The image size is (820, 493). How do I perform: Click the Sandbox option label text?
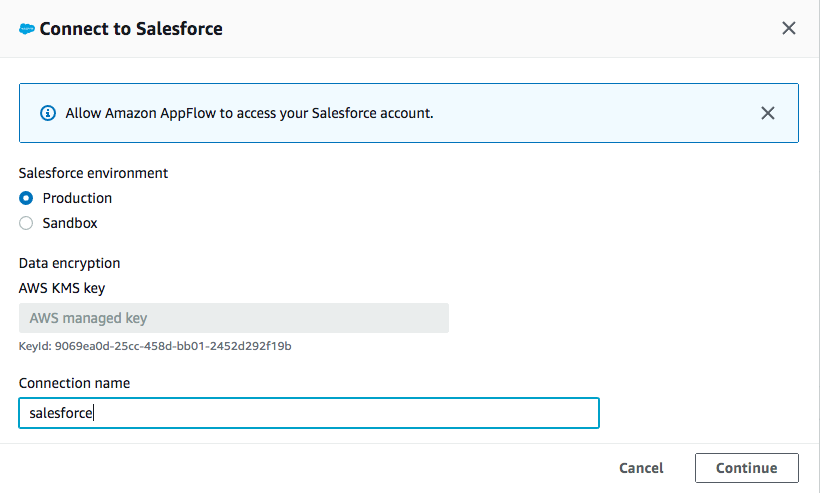[x=70, y=223]
